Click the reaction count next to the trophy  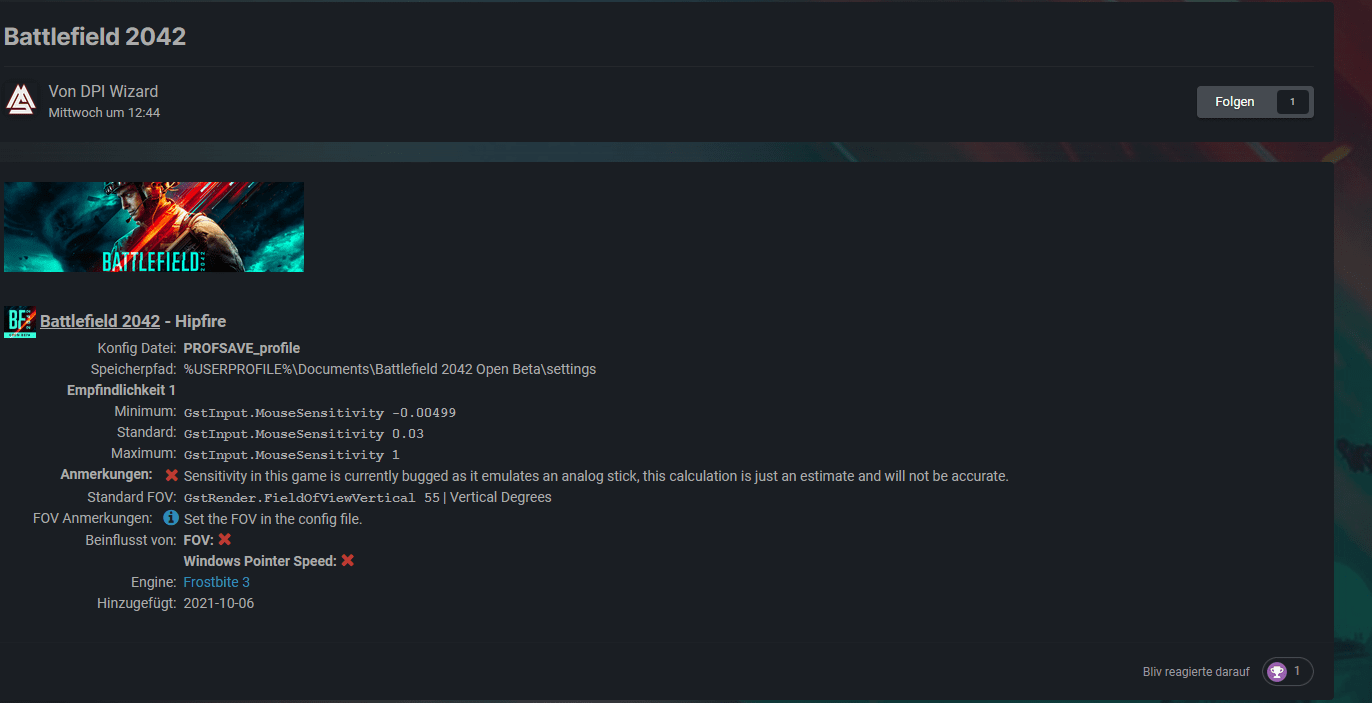pos(1297,671)
